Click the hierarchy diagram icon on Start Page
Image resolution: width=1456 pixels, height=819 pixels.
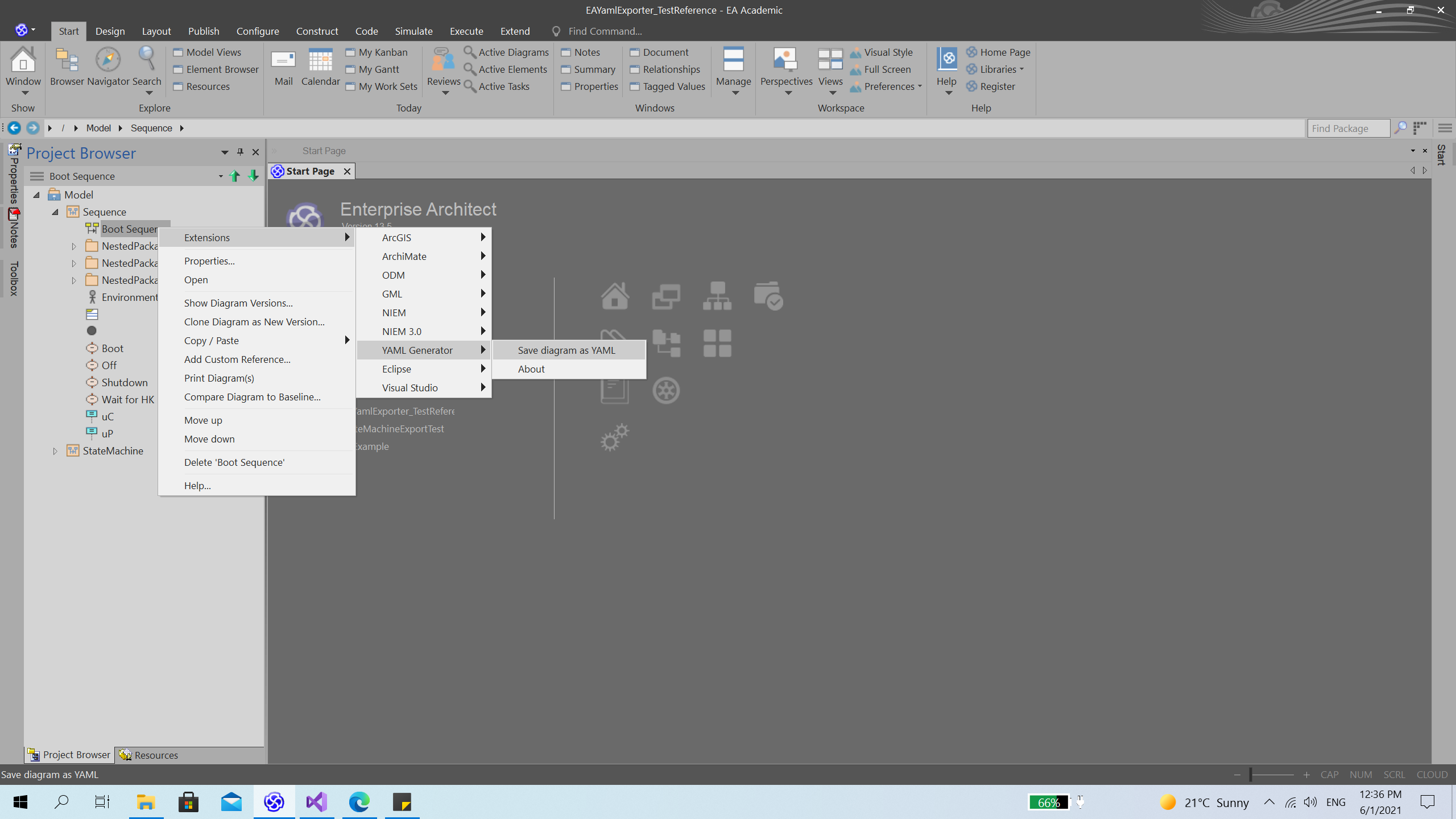(717, 296)
